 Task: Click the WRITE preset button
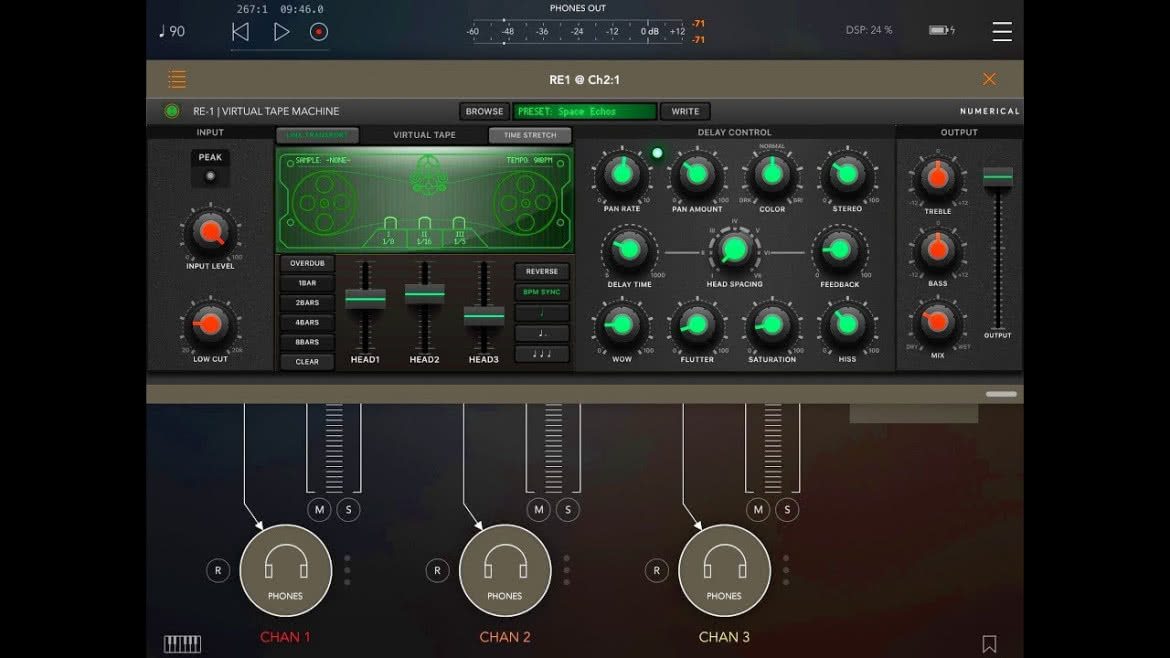pyautogui.click(x=685, y=111)
